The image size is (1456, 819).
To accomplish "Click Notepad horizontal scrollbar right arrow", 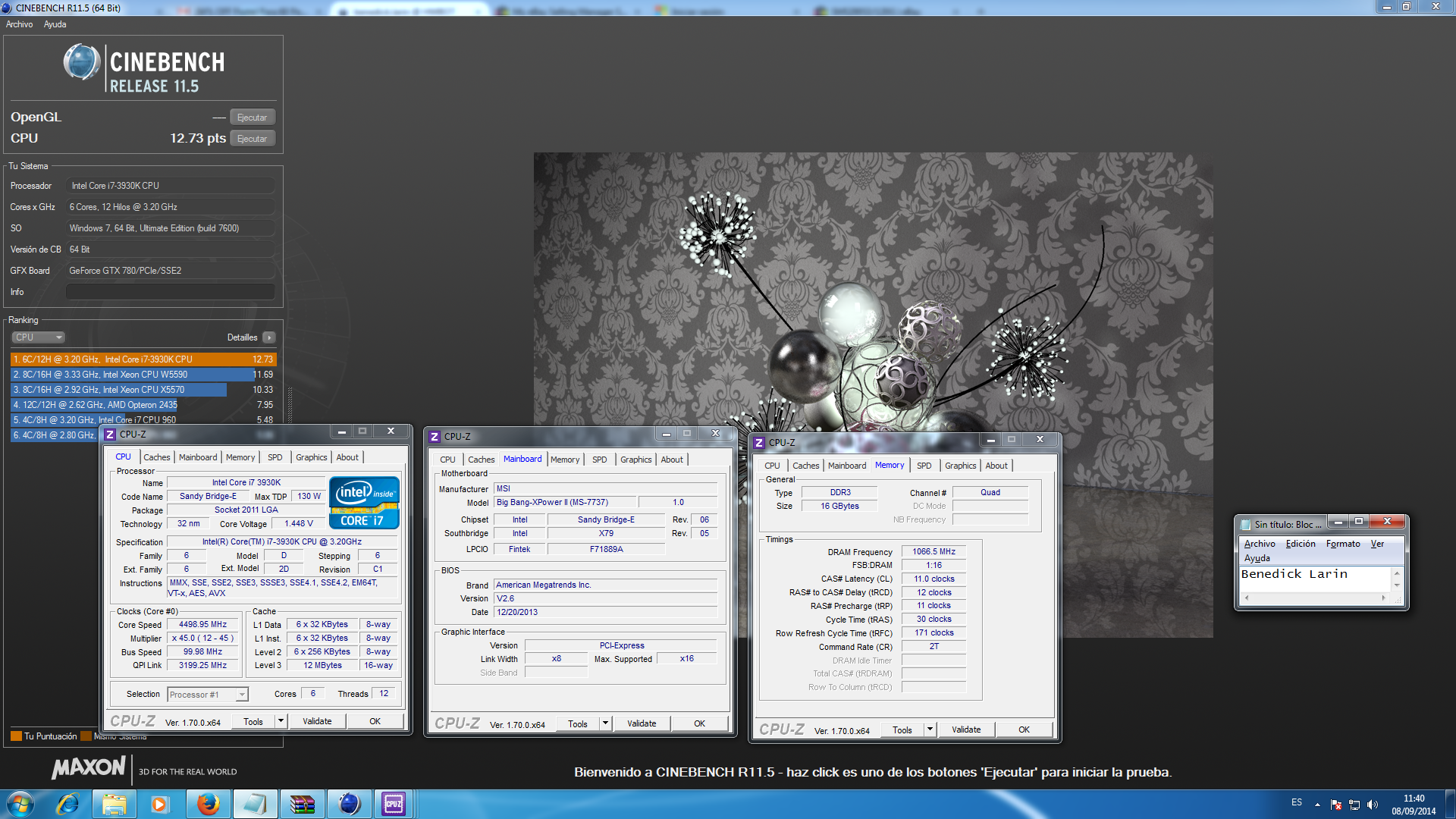I will (1384, 598).
